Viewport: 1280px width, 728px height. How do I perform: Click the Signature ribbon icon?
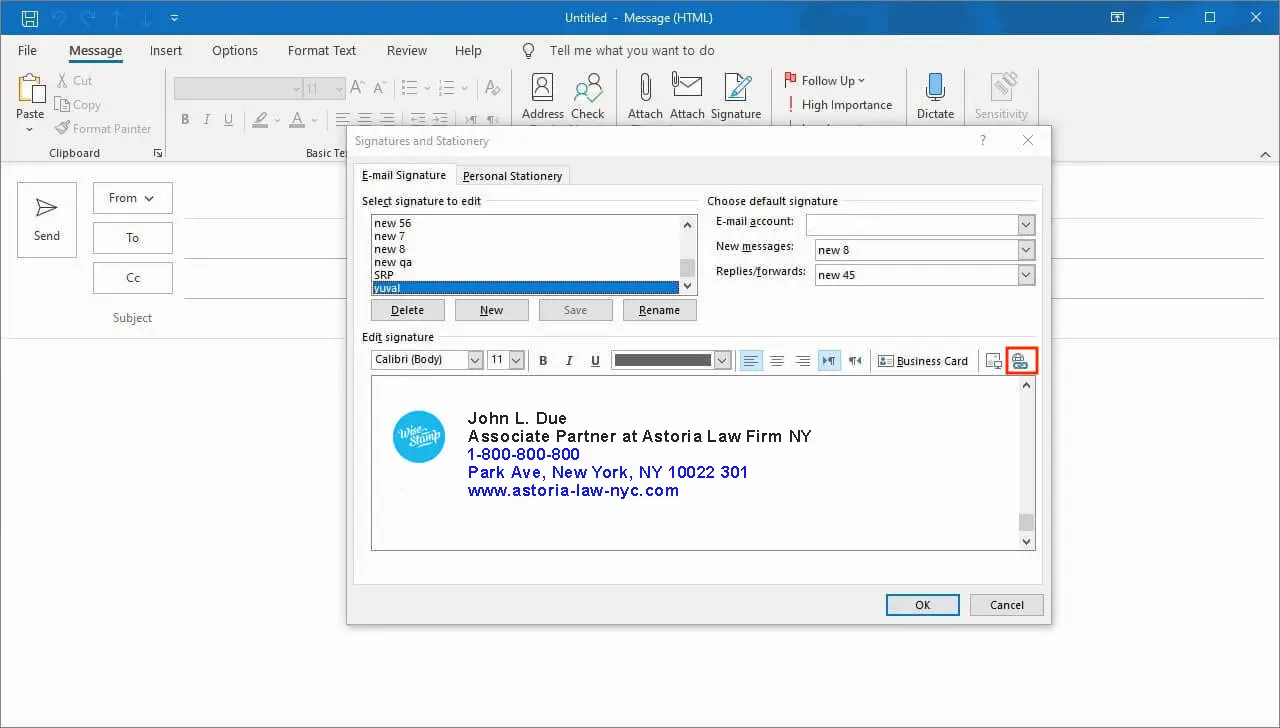[737, 88]
